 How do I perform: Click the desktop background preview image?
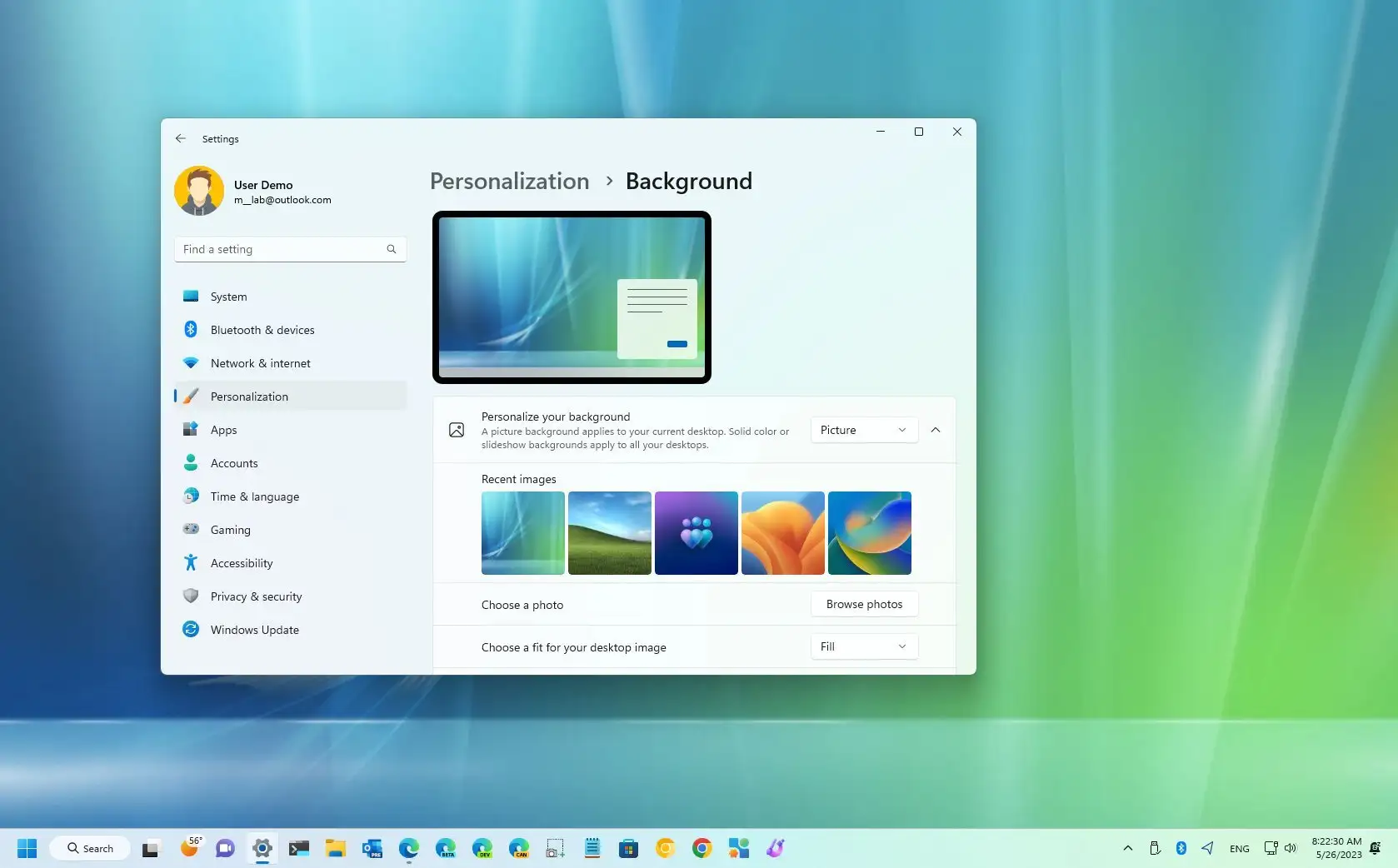[x=572, y=297]
